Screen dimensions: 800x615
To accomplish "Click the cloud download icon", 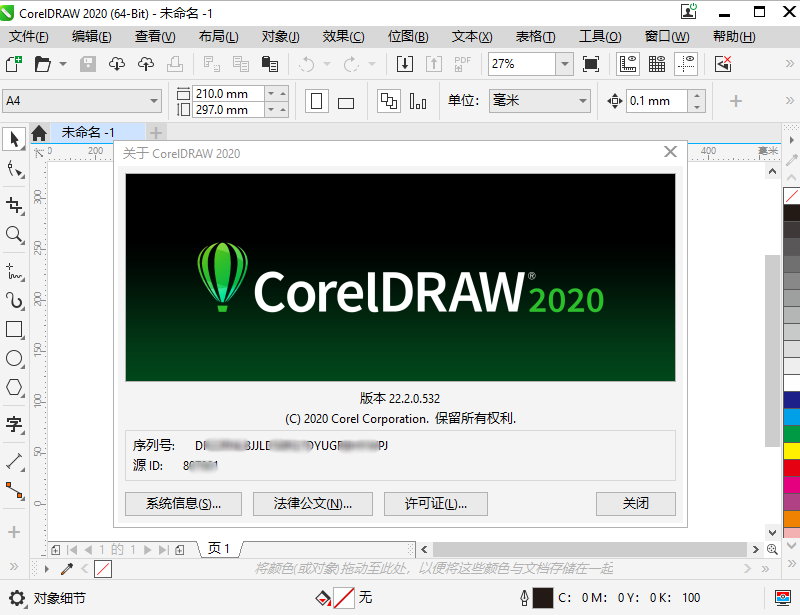I will coord(117,64).
